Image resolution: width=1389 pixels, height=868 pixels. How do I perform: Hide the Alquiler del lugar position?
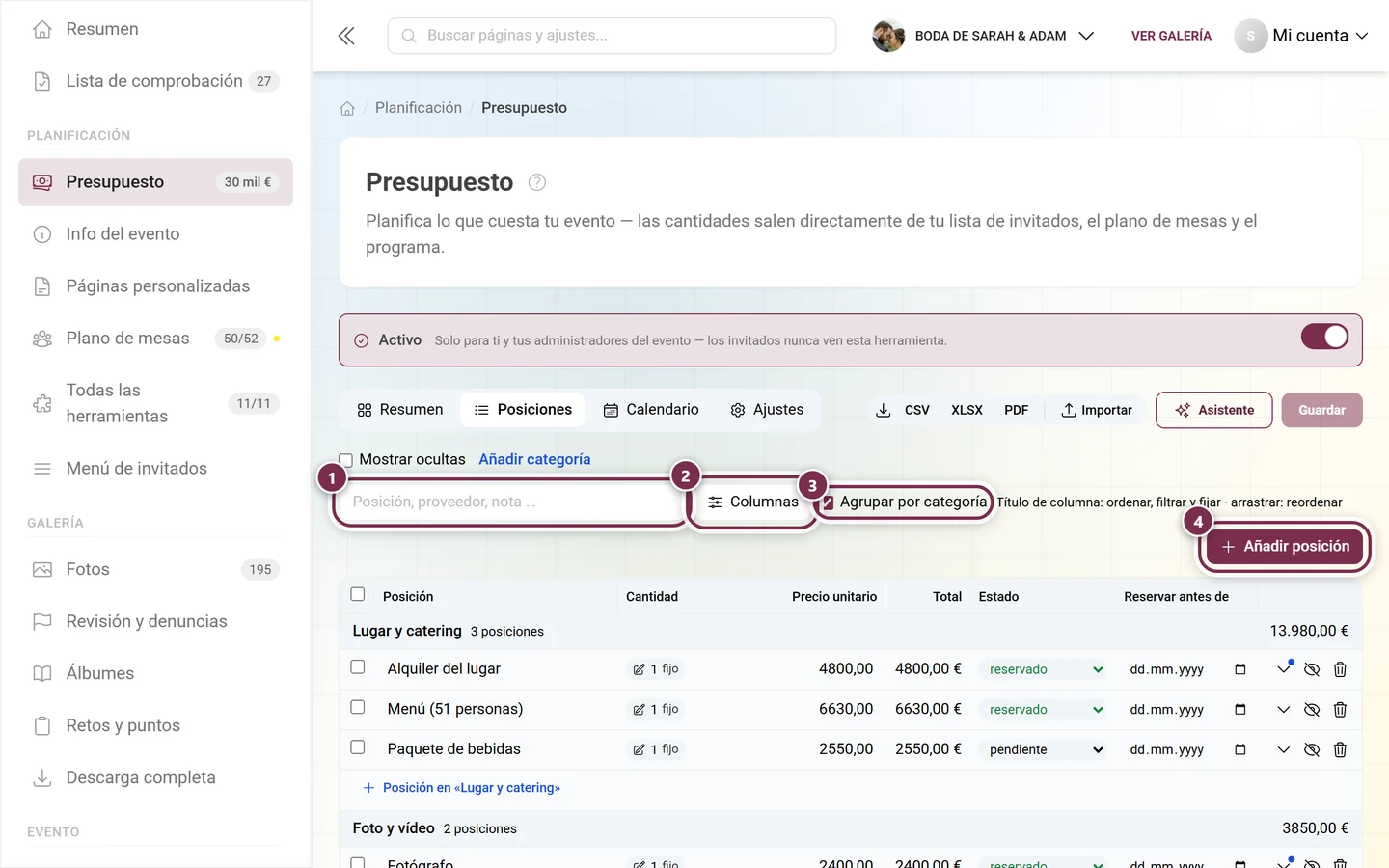click(x=1312, y=669)
